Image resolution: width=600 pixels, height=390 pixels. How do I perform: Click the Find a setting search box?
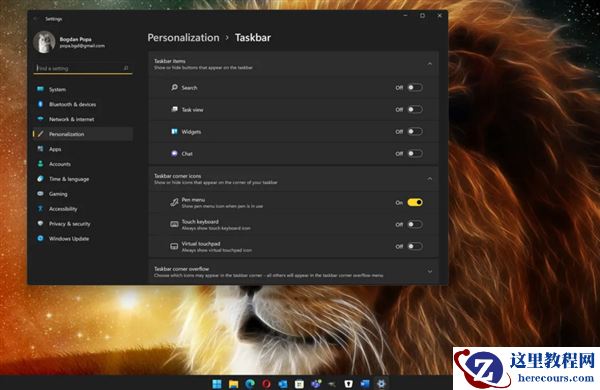[83, 68]
